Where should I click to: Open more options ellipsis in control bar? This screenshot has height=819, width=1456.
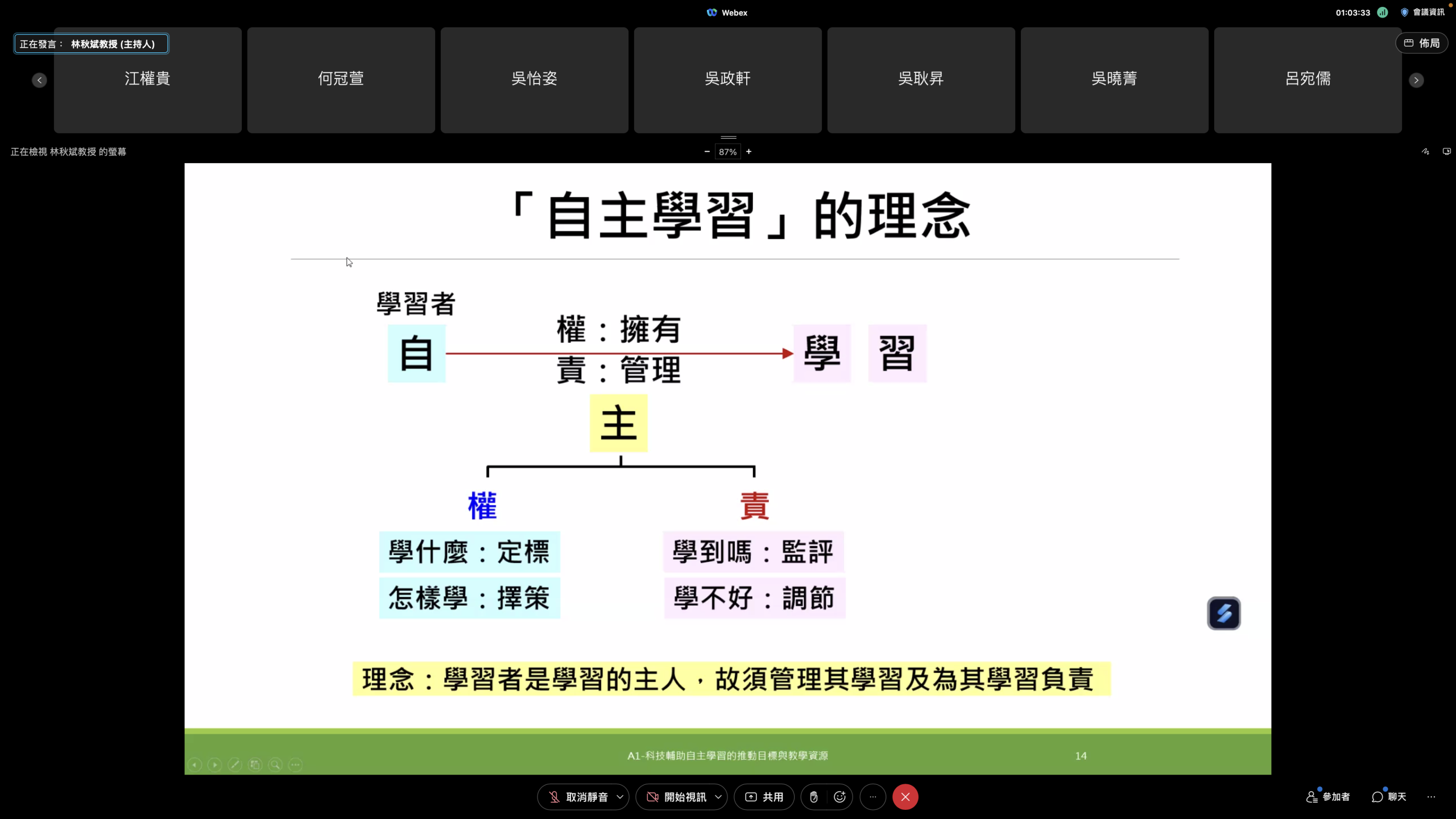(873, 797)
